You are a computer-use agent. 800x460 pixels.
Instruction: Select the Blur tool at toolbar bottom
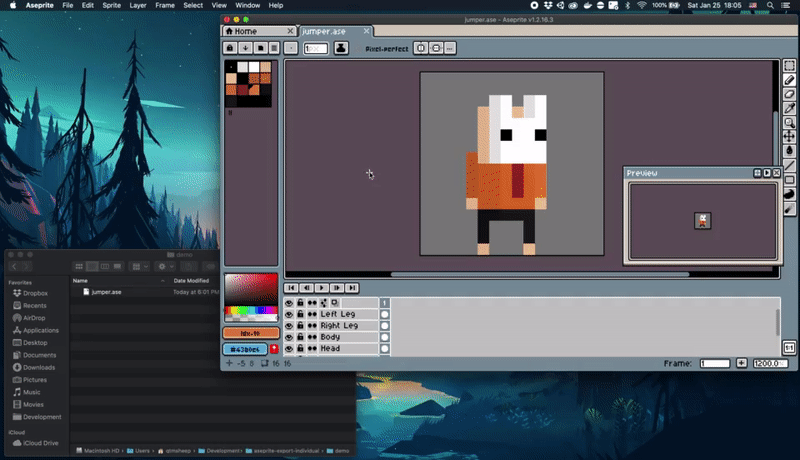[789, 209]
